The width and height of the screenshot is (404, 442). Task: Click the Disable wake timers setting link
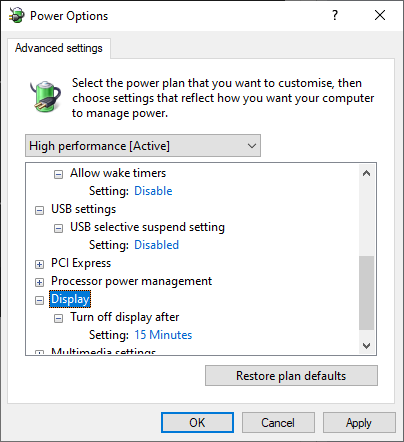click(153, 191)
